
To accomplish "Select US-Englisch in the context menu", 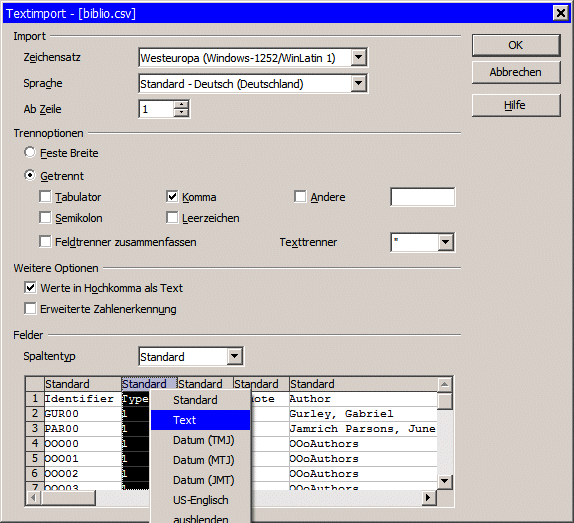I will tap(201, 500).
